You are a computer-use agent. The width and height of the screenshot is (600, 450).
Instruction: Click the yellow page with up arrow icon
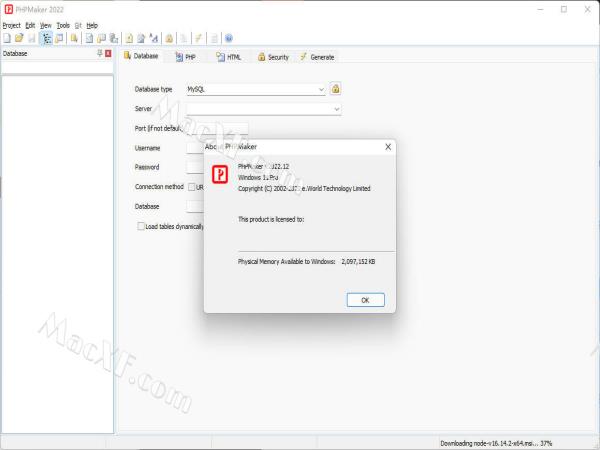tap(129, 38)
